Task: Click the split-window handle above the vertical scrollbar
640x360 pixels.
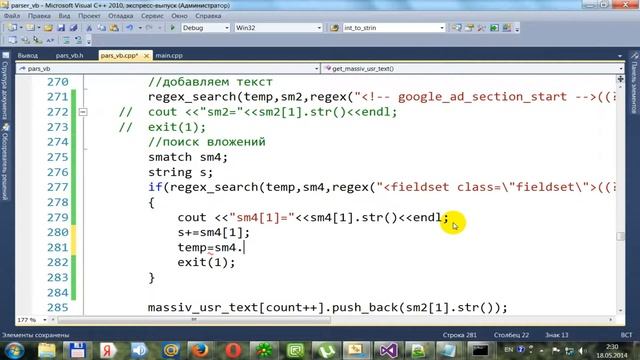Action: click(620, 79)
